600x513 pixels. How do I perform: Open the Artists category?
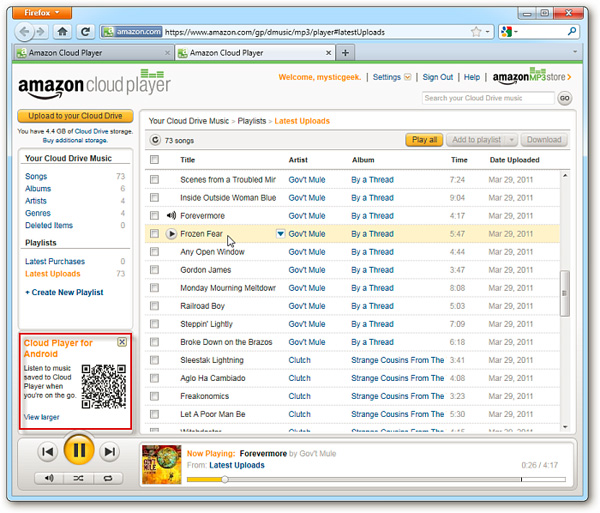pos(36,201)
